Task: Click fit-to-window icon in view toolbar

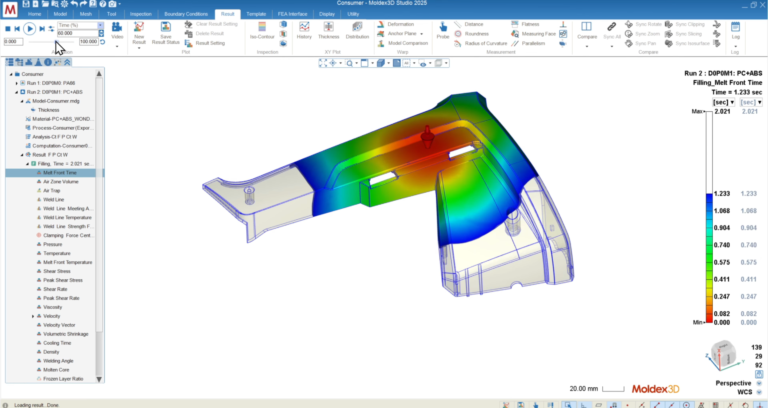Action: click(x=323, y=63)
